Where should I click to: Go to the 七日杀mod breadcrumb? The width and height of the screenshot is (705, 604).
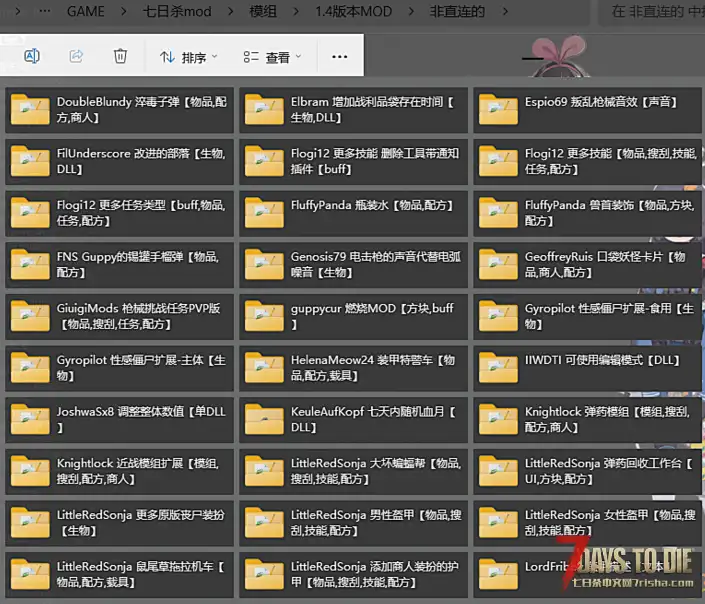177,11
